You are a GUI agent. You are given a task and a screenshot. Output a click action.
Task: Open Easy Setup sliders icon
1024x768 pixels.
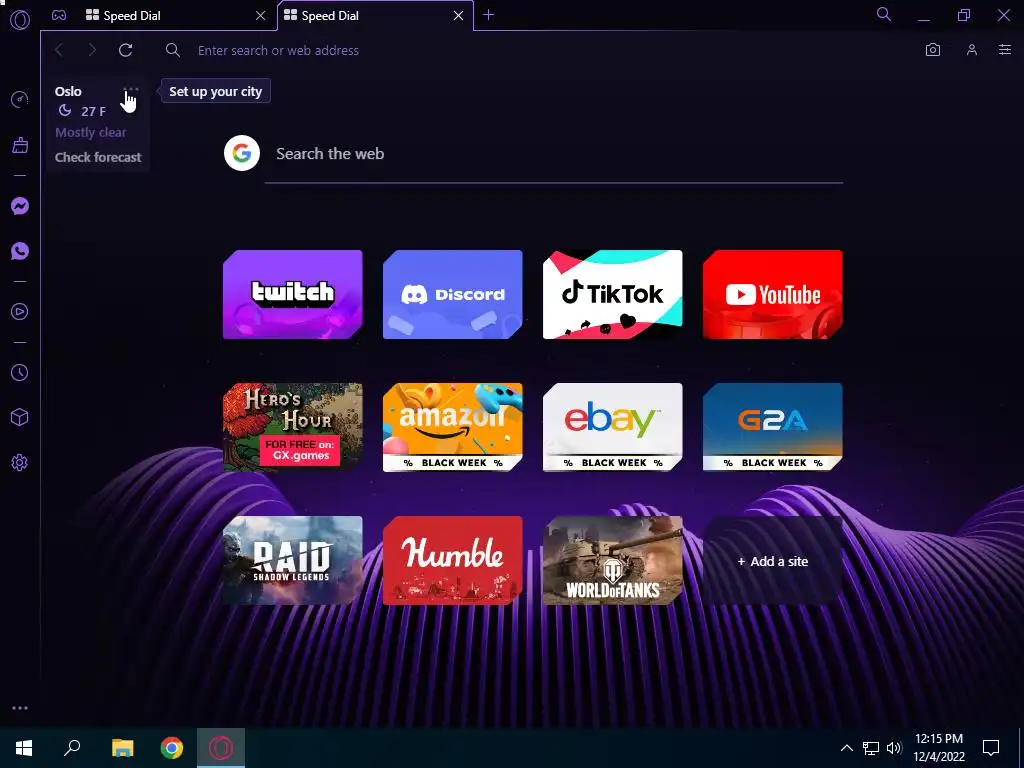tap(1005, 50)
